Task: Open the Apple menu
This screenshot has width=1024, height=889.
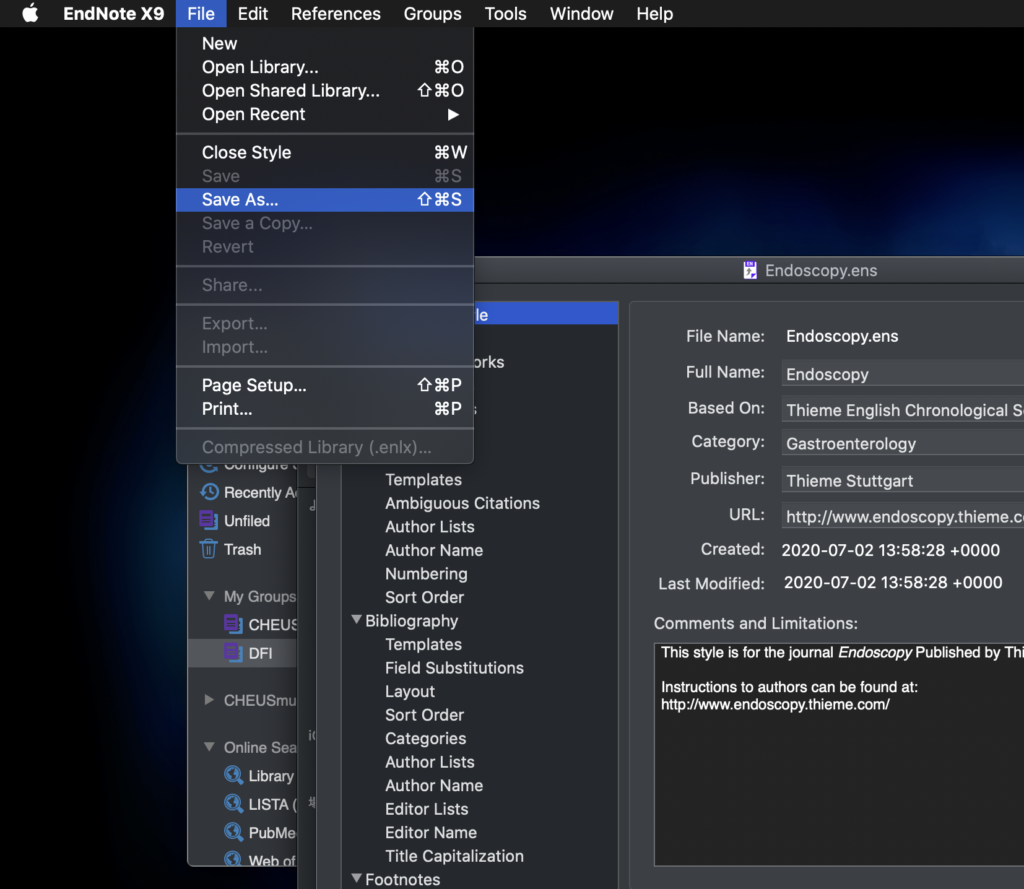Action: (x=30, y=13)
